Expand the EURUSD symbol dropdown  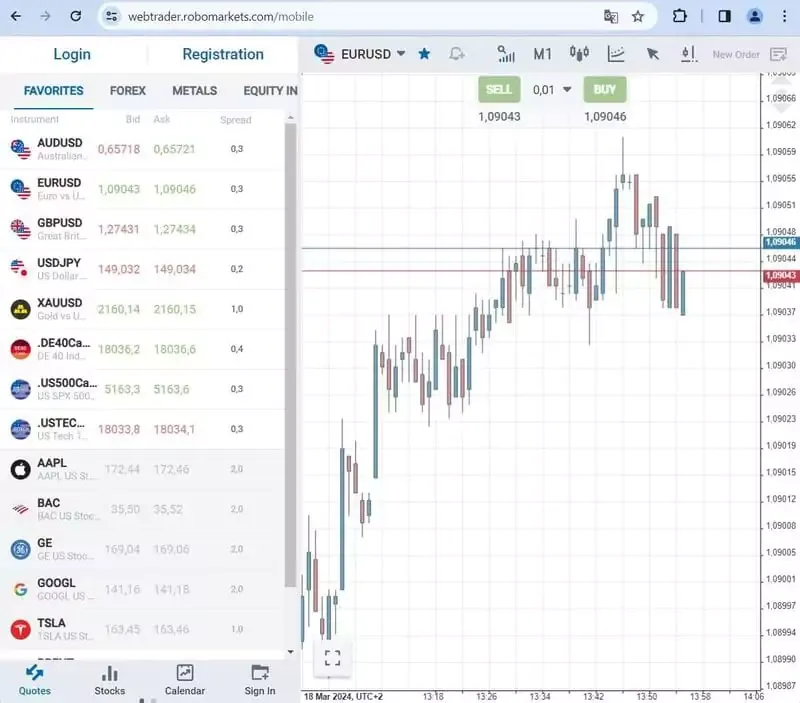[x=401, y=53]
